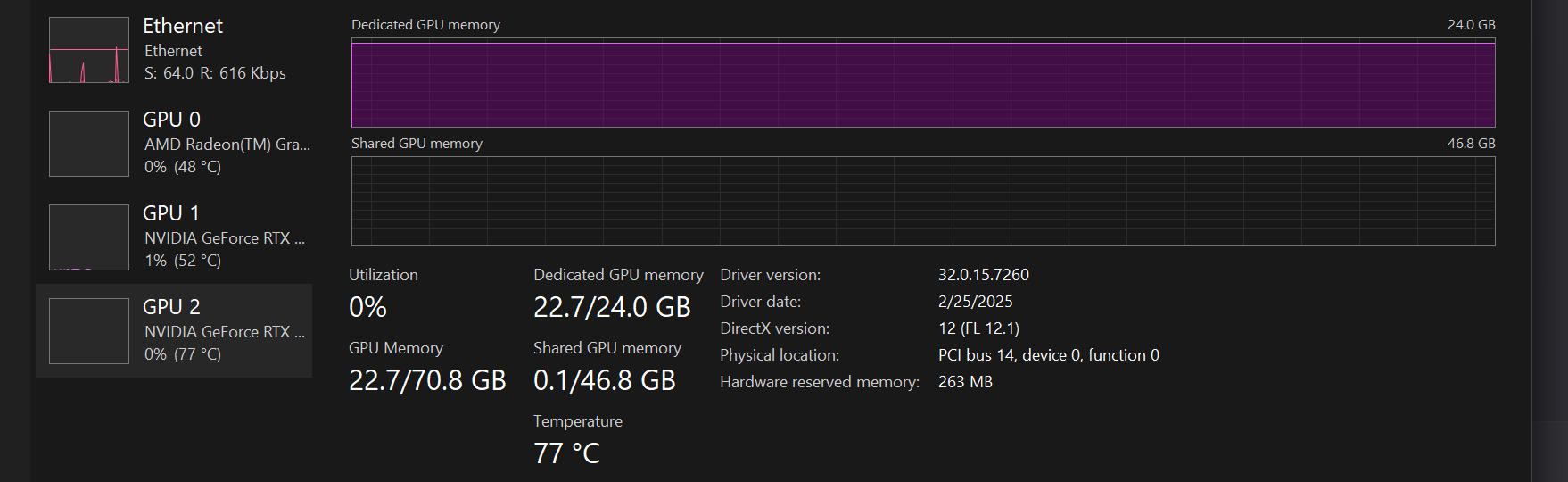The width and height of the screenshot is (1568, 482).
Task: Click the GPU 2 thumbnail graph
Action: pos(89,331)
